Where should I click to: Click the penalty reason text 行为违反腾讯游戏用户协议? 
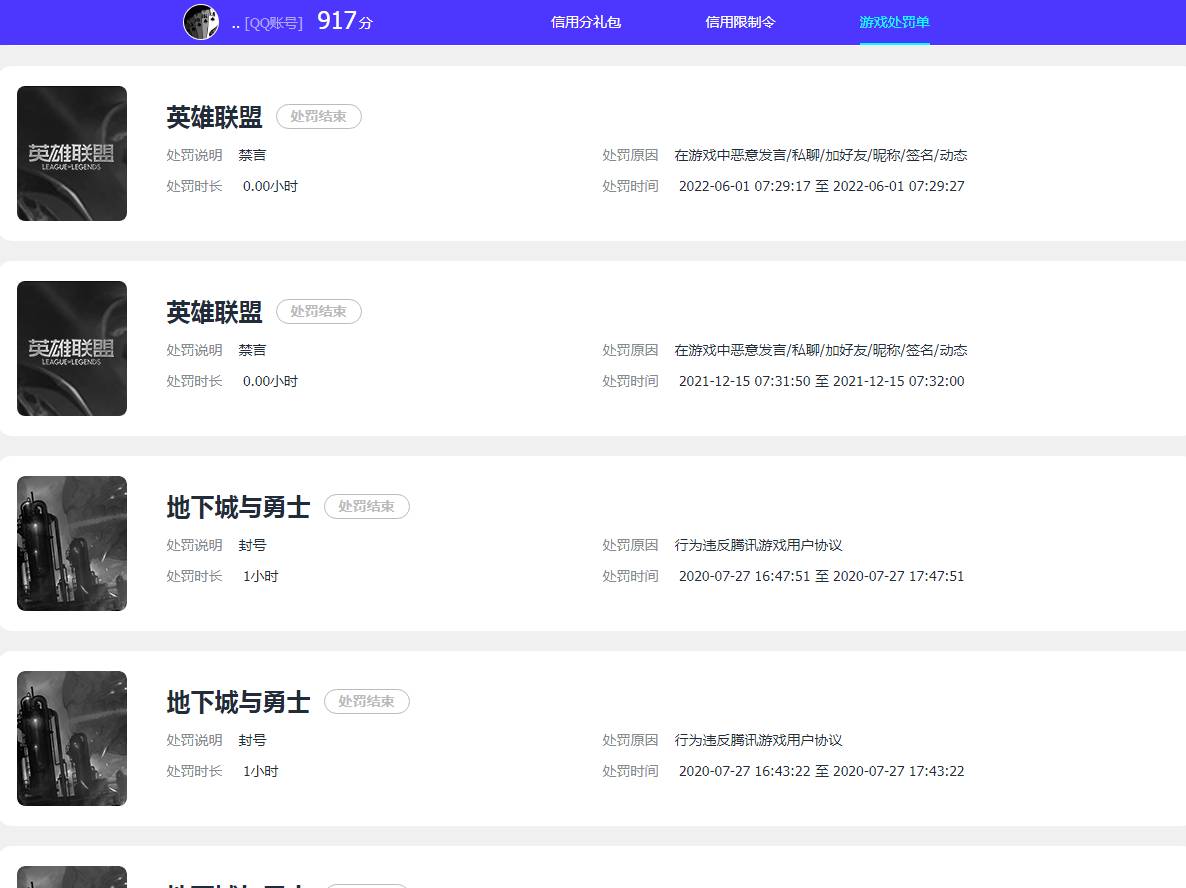(759, 545)
